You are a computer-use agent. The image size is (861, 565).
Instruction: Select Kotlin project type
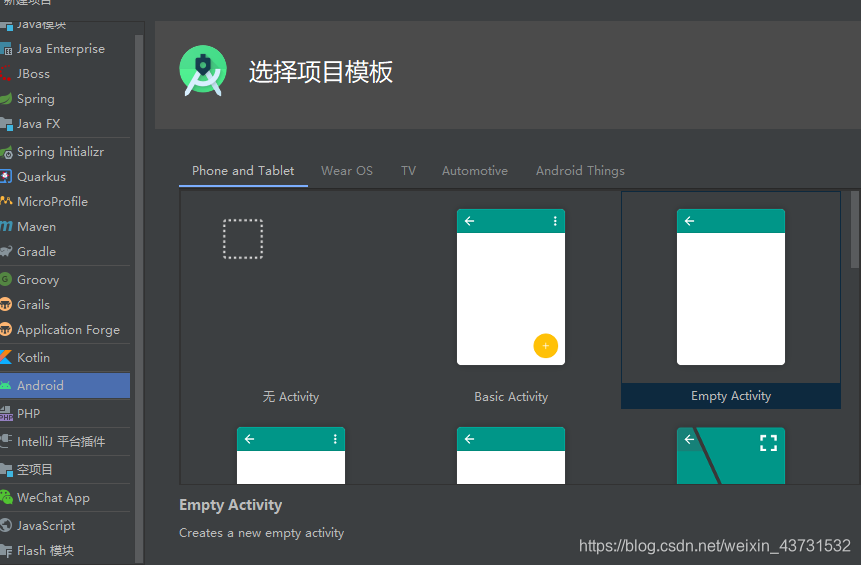point(65,357)
